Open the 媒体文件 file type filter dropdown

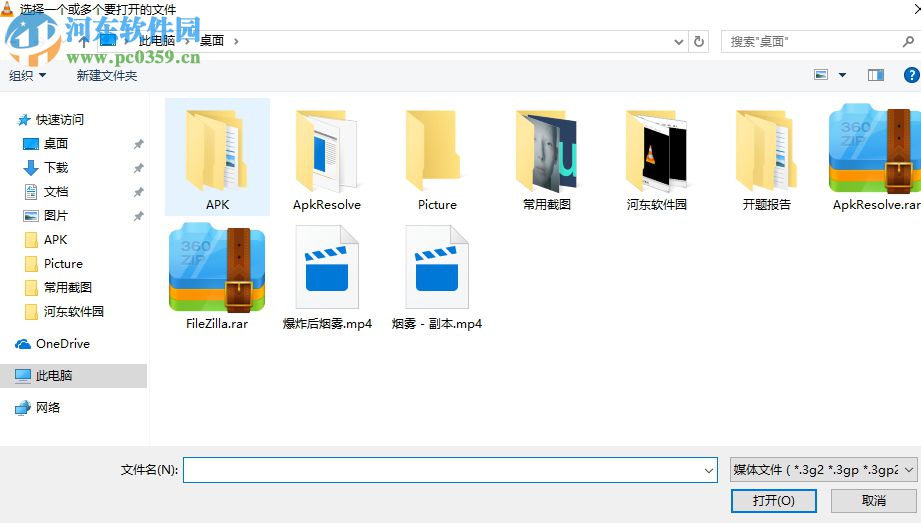(x=823, y=470)
